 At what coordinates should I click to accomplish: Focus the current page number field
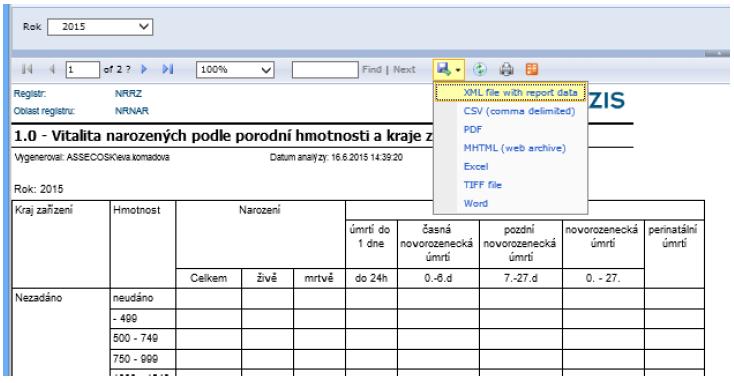82,70
